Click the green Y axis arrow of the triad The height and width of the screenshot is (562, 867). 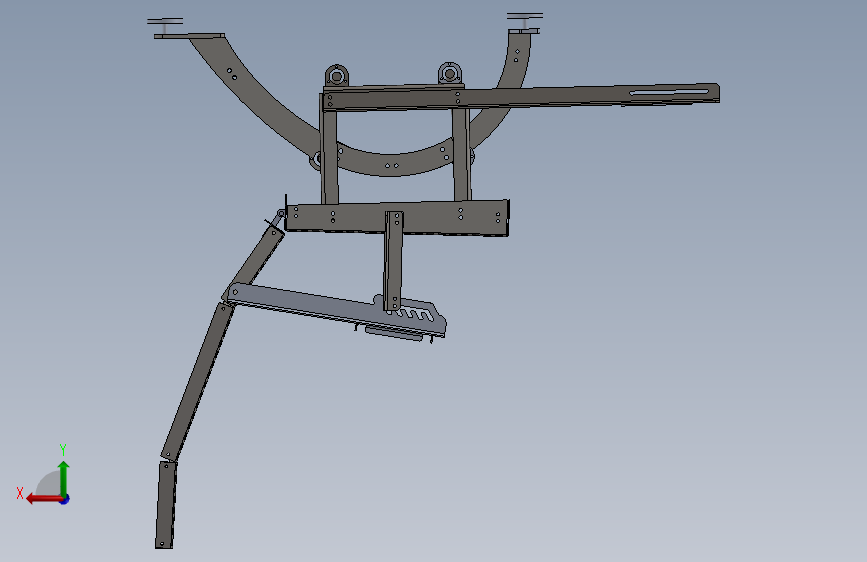[64, 477]
